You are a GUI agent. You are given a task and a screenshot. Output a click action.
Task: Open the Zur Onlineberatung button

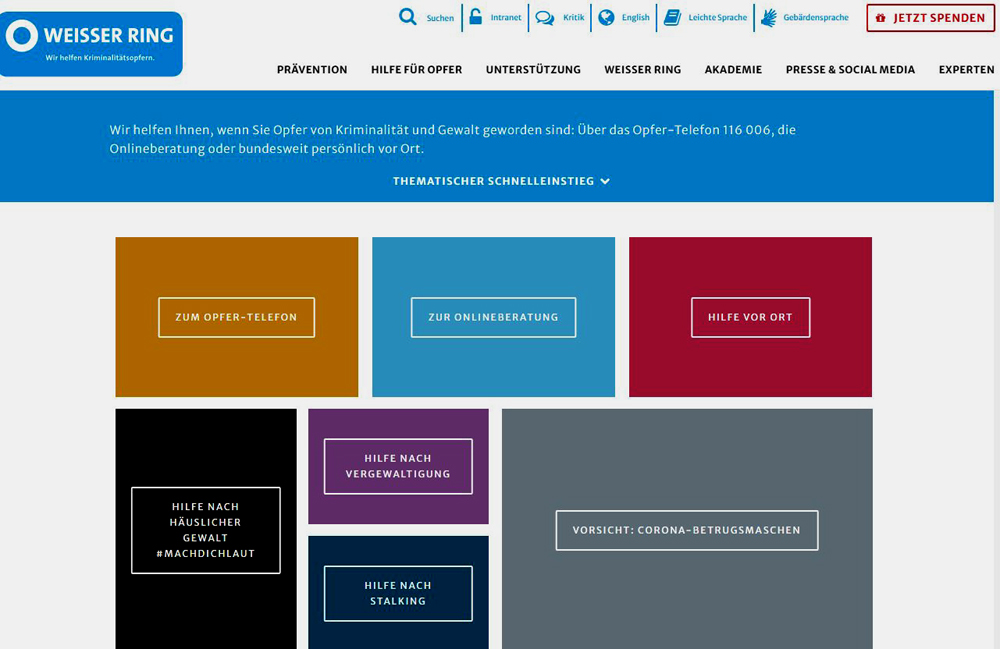click(x=493, y=317)
